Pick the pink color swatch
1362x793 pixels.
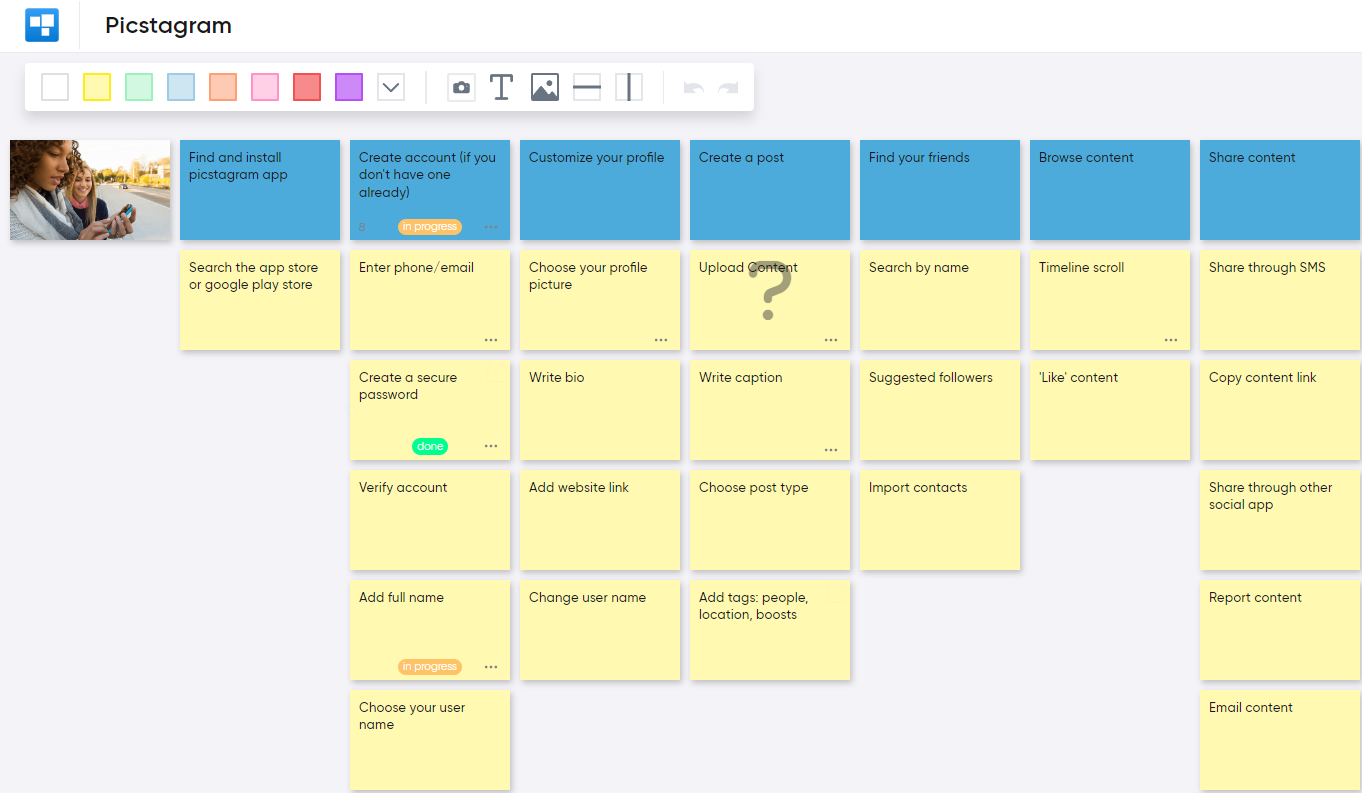[x=265, y=87]
